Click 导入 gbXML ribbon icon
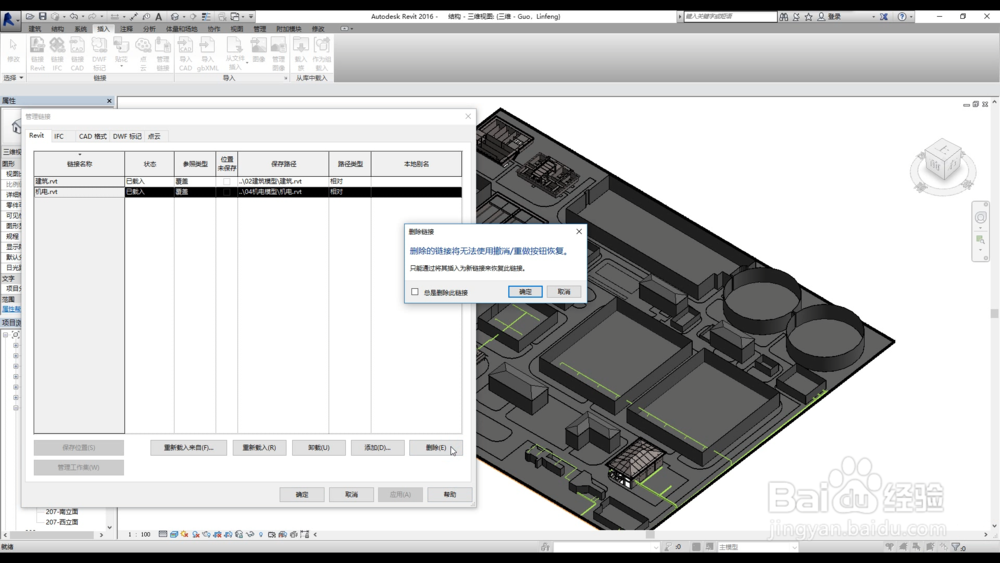1000x563 pixels. [207, 53]
